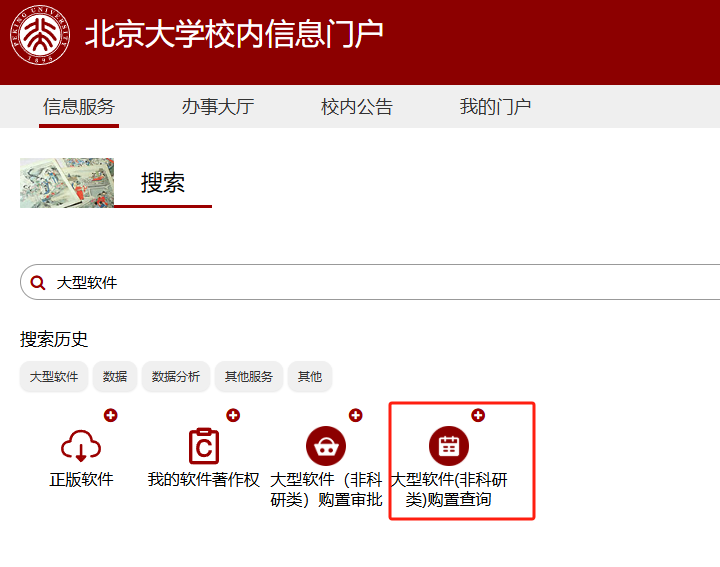Viewport: 720px width, 567px height.
Task: Add 正版软件 with its plus badge
Action: pyautogui.click(x=111, y=415)
